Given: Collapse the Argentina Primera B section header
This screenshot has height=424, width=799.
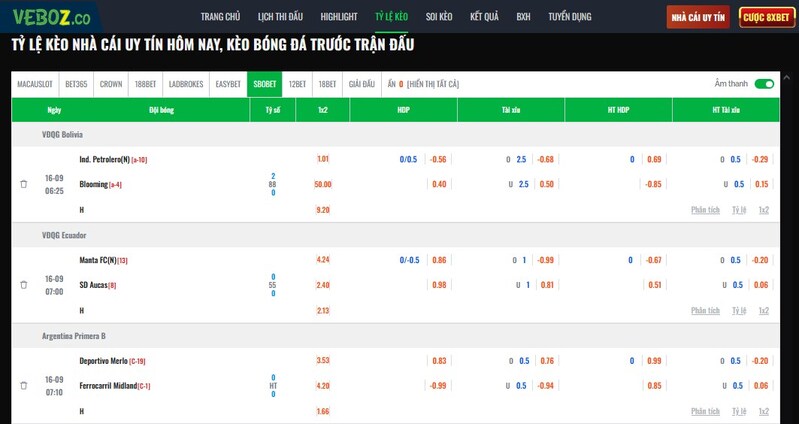Looking at the screenshot, I should coord(75,335).
